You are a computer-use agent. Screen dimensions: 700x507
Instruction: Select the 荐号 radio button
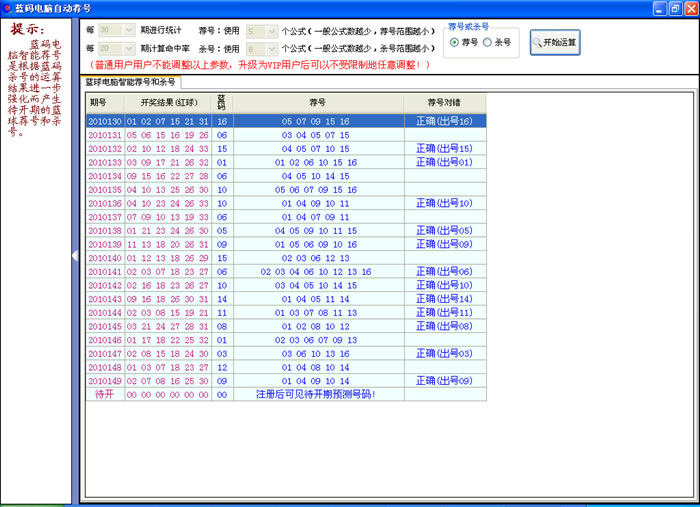click(x=455, y=42)
